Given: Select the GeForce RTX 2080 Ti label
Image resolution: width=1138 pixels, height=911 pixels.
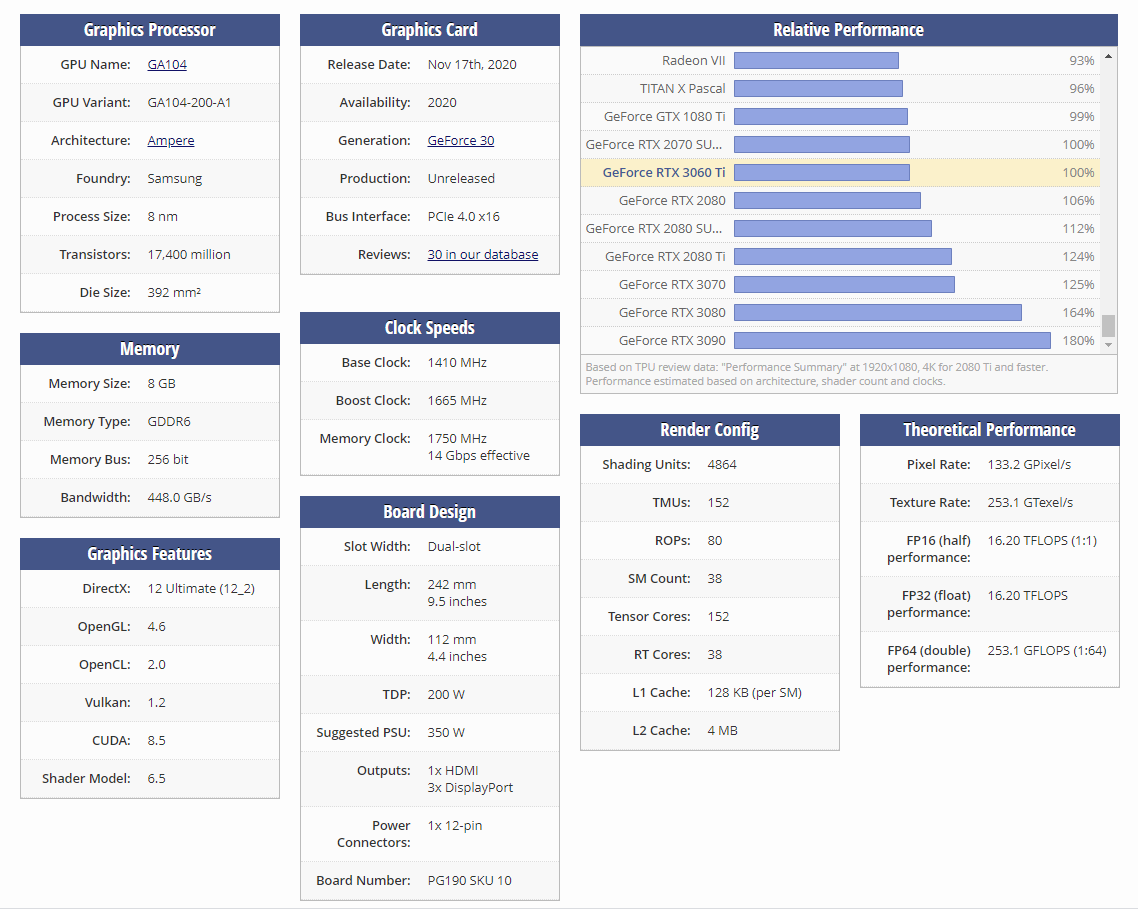Looking at the screenshot, I should tap(666, 257).
